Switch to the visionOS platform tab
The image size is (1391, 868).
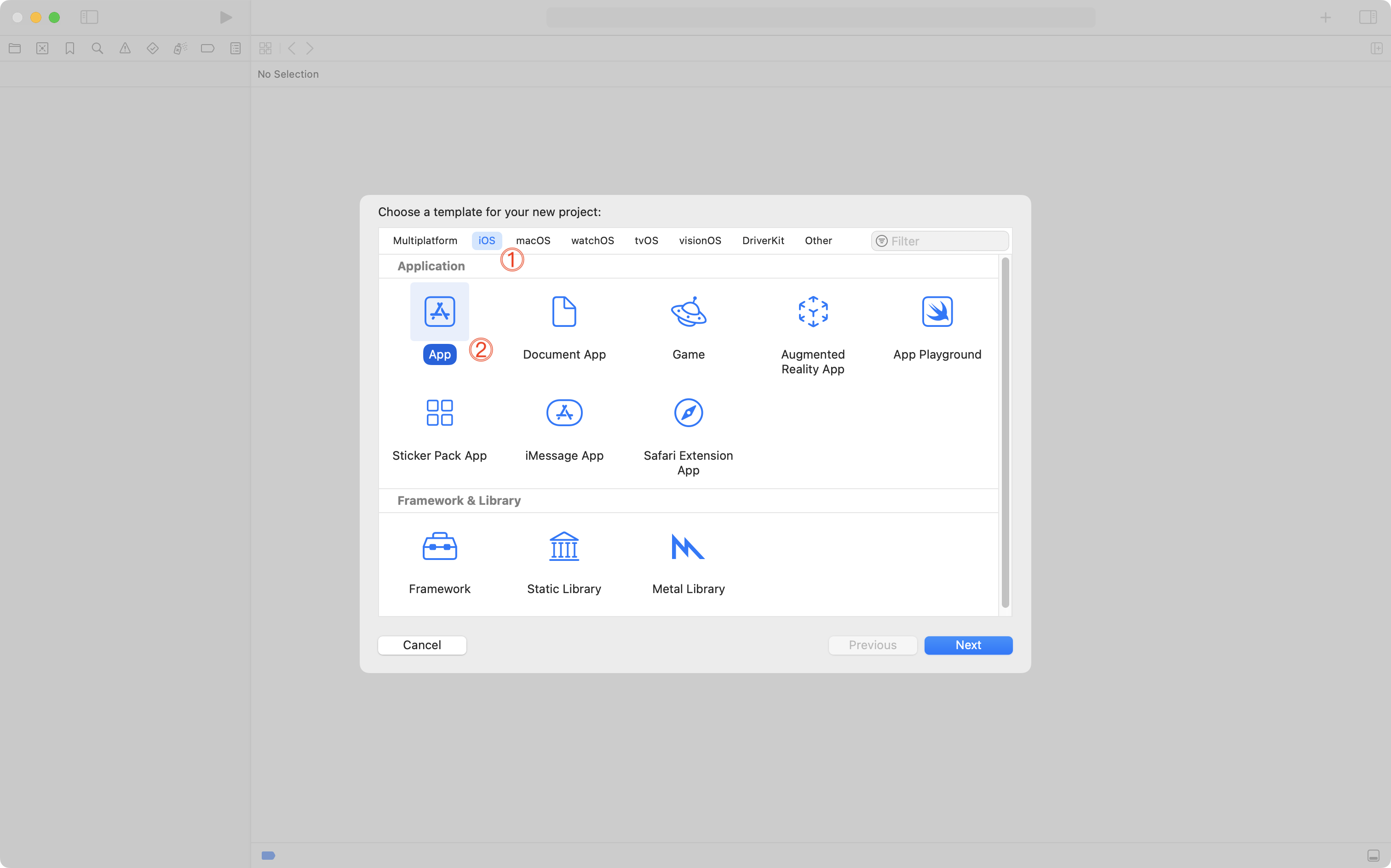(700, 240)
